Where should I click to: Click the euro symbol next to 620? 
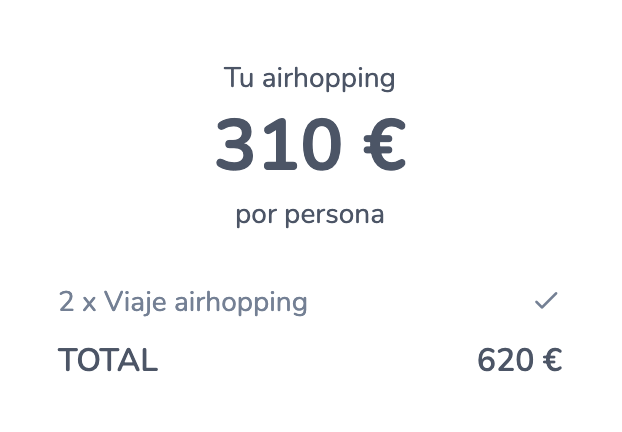(x=552, y=360)
